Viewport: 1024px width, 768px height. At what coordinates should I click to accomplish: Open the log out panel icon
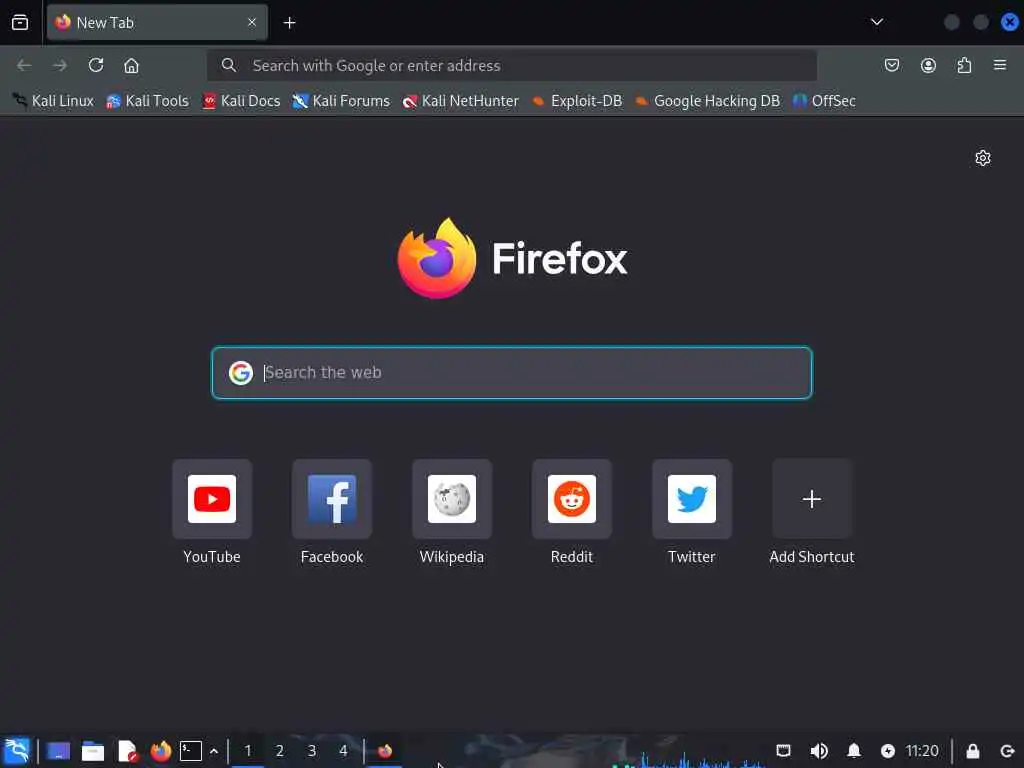coord(1007,751)
